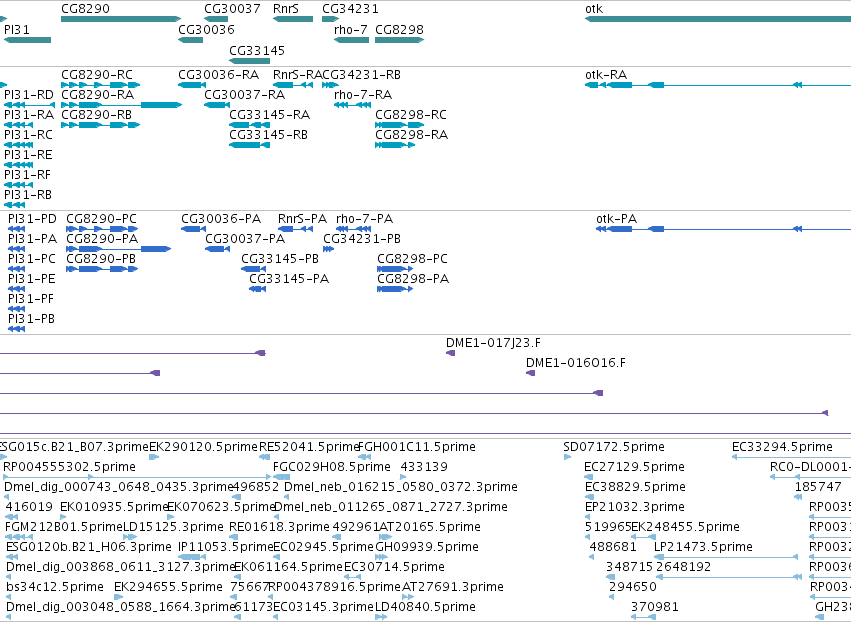
Task: Open EST EC33294.5prime
Action: 782,447
